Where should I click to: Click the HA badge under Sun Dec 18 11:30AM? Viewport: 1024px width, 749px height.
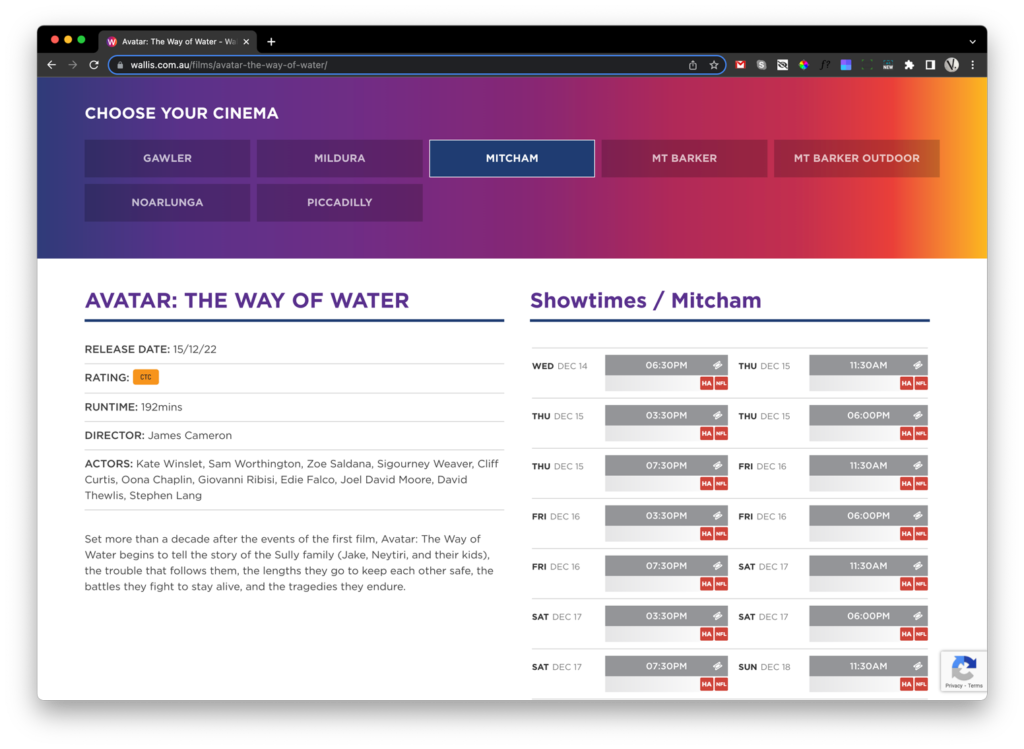coord(906,684)
